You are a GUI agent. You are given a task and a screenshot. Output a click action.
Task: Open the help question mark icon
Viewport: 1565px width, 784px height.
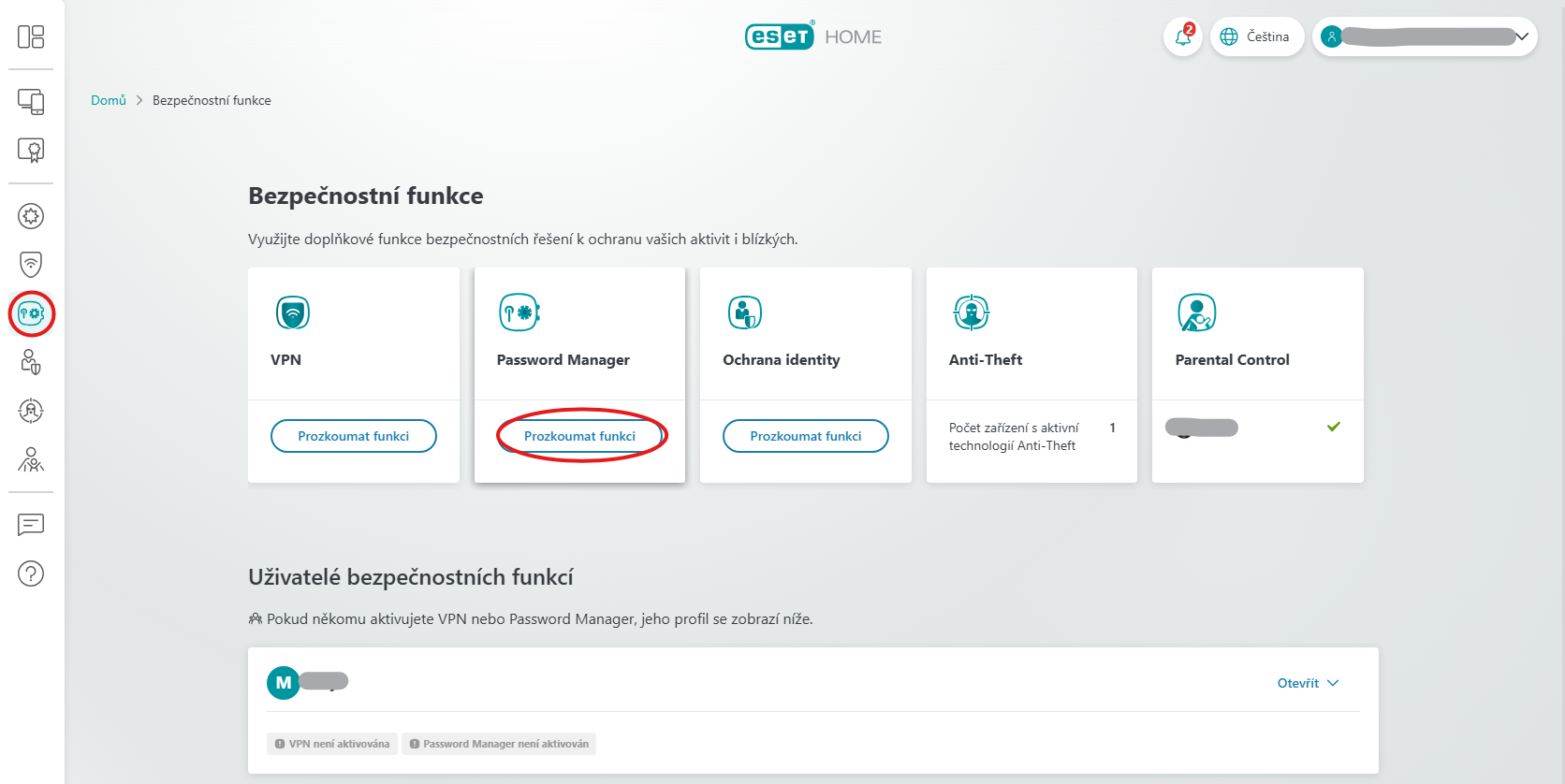pos(31,573)
